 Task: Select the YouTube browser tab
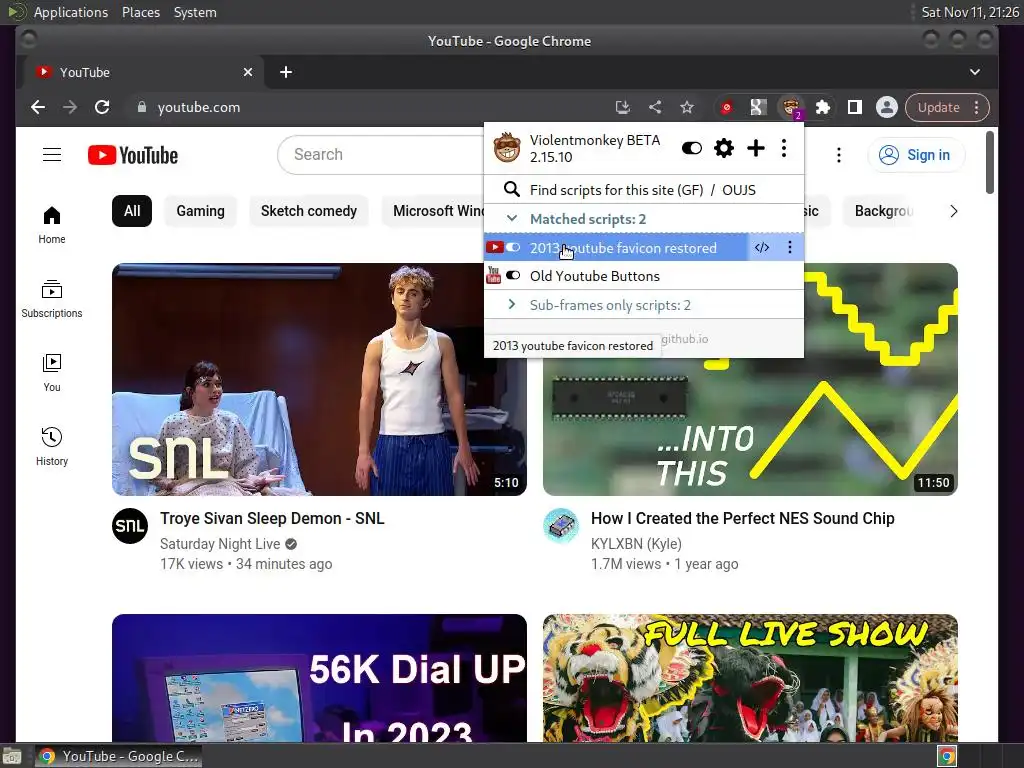(144, 72)
